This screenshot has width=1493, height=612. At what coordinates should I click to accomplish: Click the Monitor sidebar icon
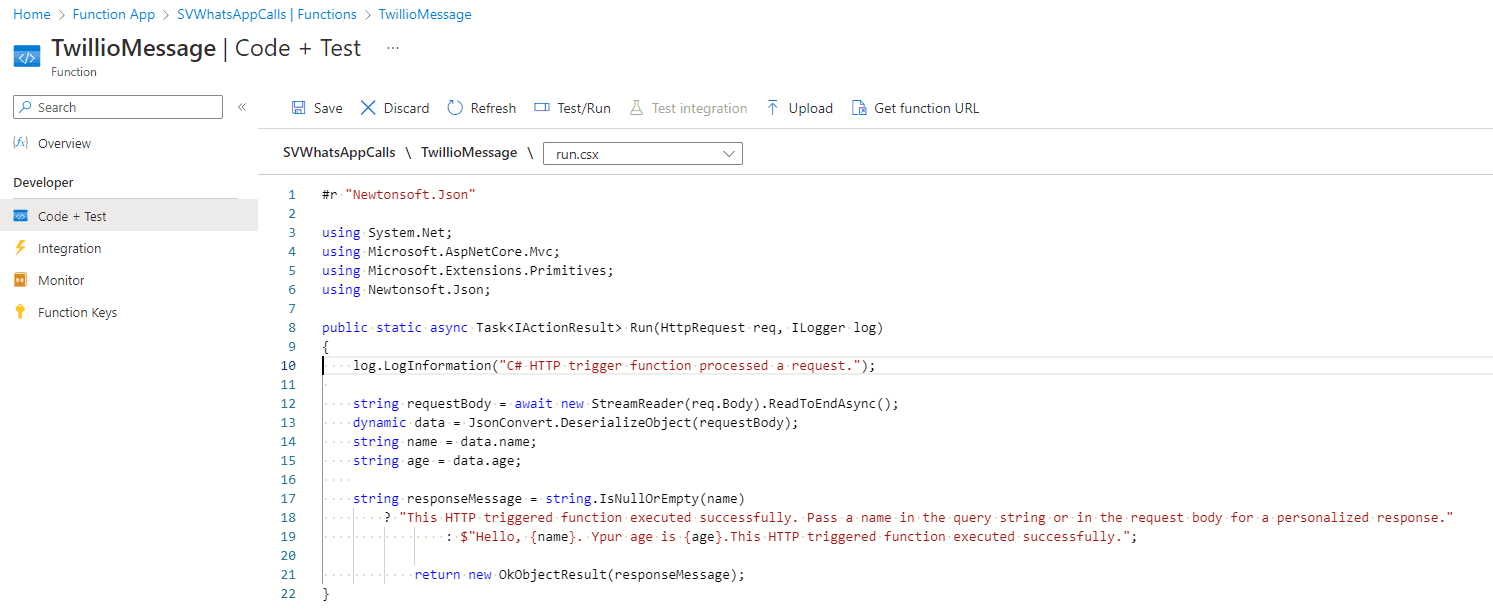coord(20,280)
